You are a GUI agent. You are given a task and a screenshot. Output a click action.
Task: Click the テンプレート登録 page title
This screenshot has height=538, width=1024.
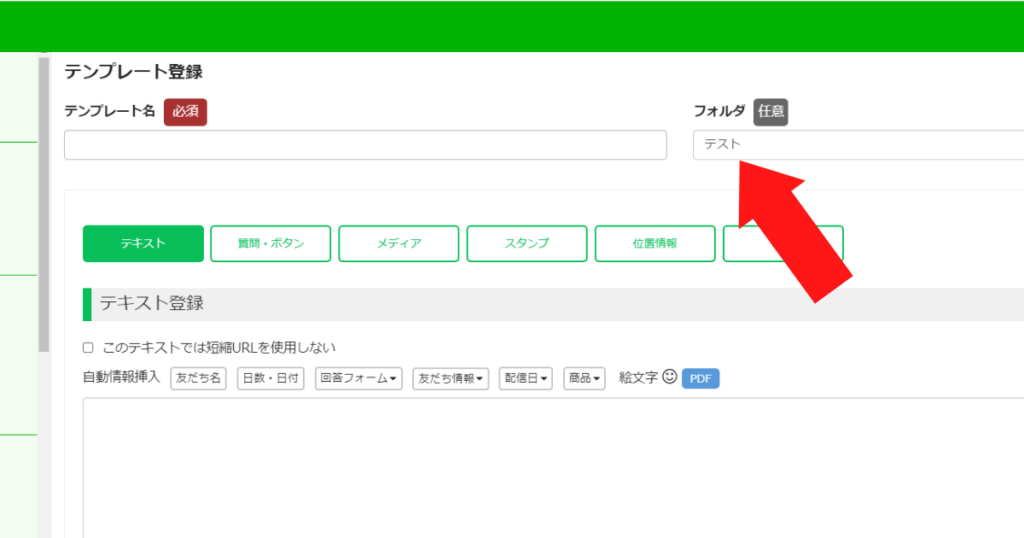[x=133, y=72]
